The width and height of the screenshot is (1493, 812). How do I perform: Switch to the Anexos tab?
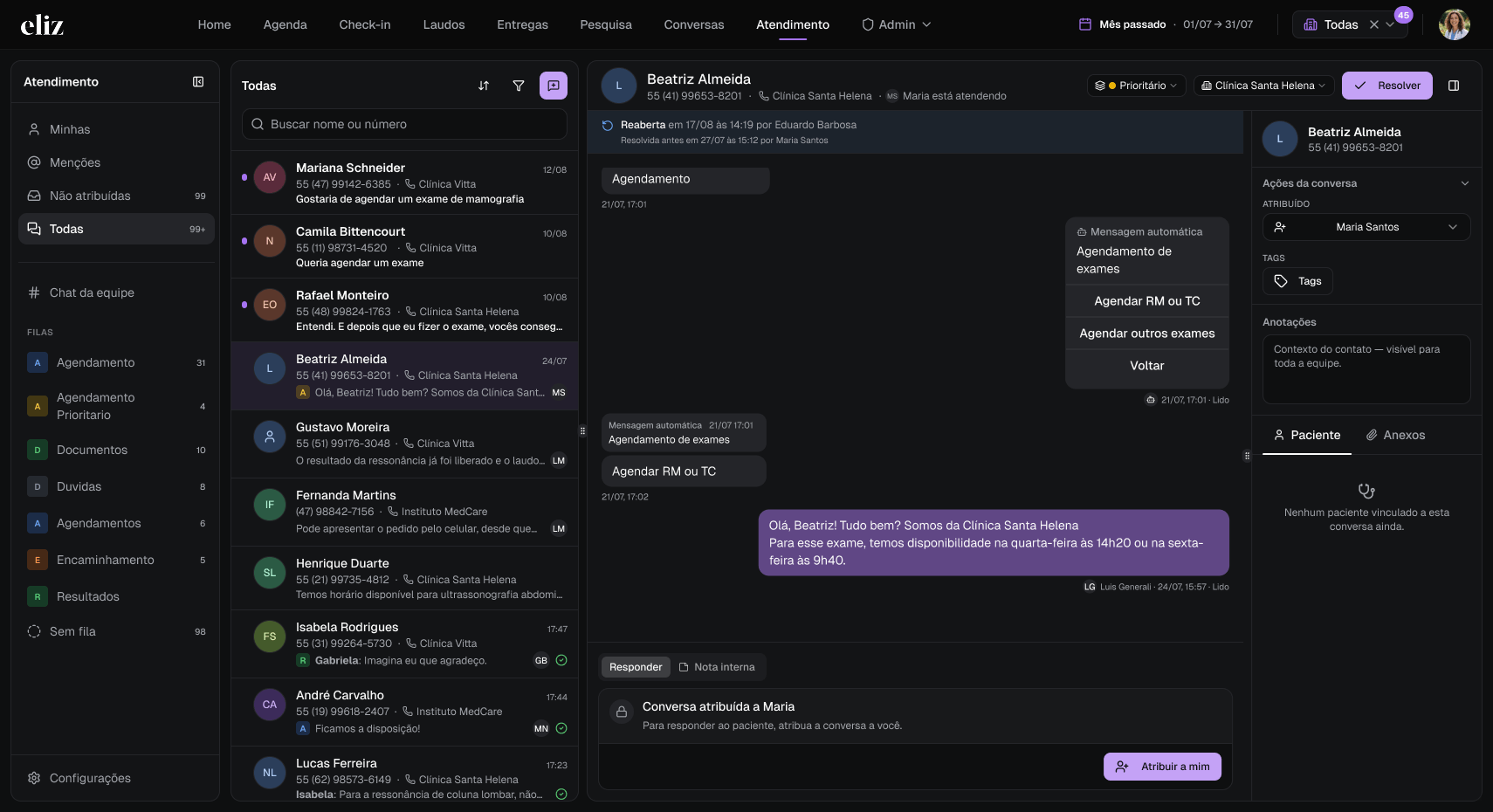coord(1395,435)
